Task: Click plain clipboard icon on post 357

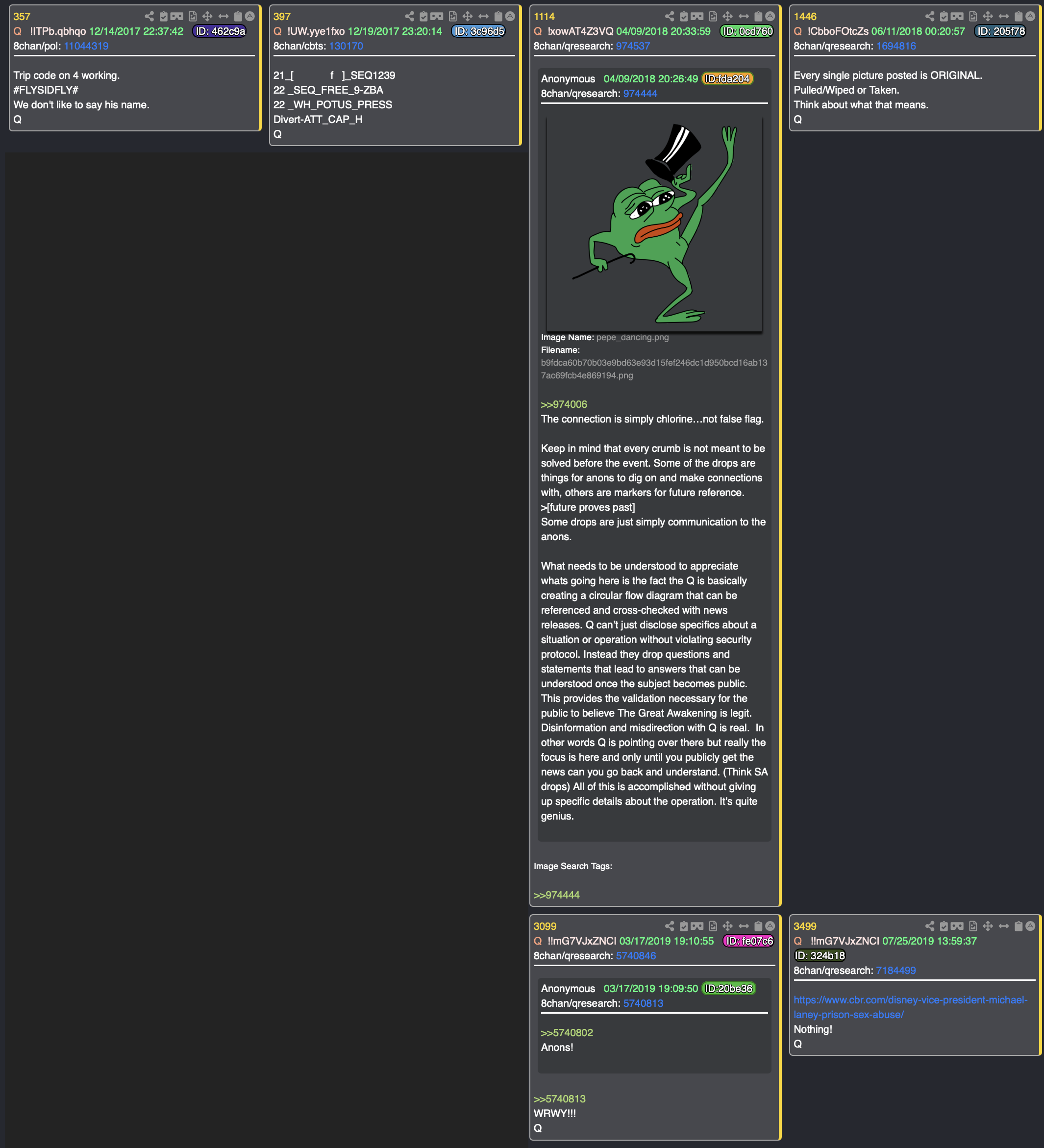Action: pos(238,17)
